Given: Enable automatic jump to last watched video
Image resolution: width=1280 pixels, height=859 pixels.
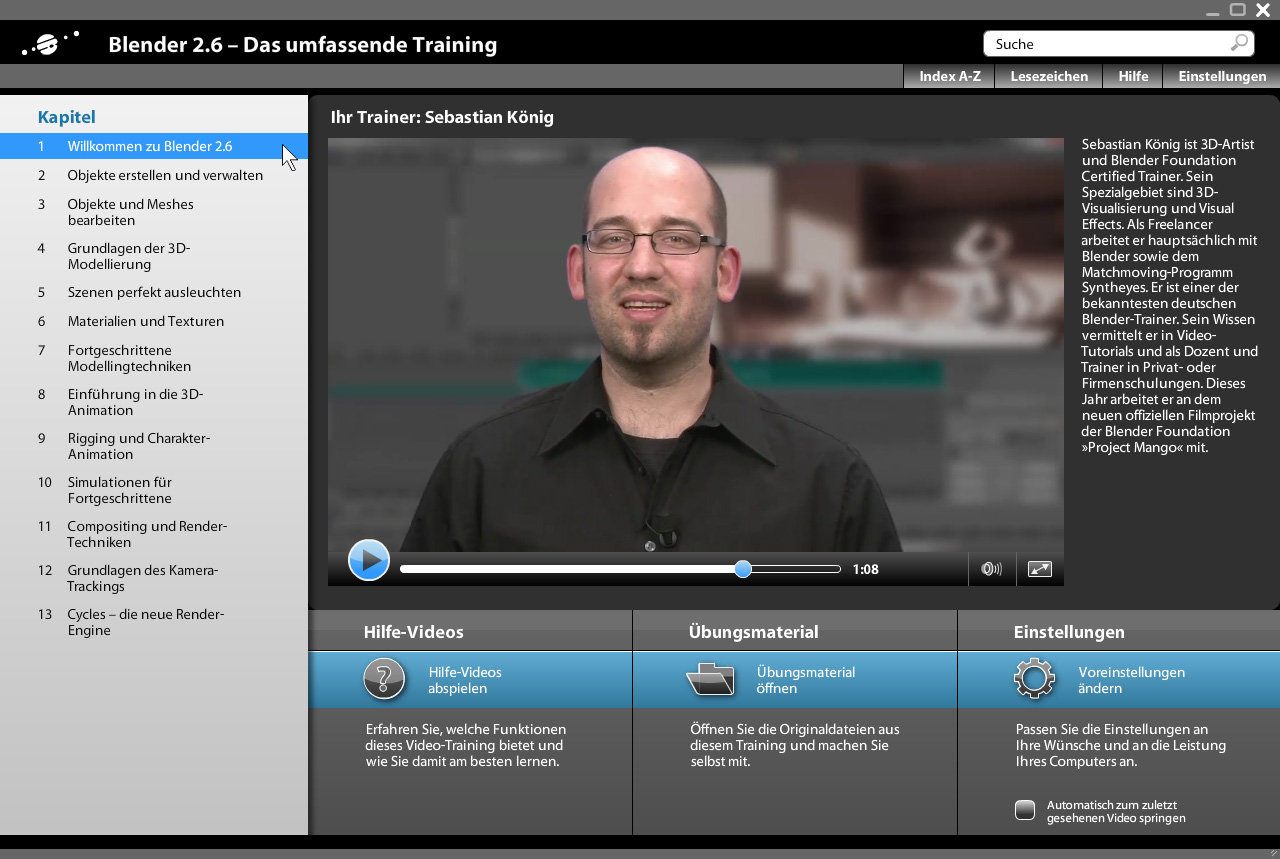Looking at the screenshot, I should tap(1024, 811).
